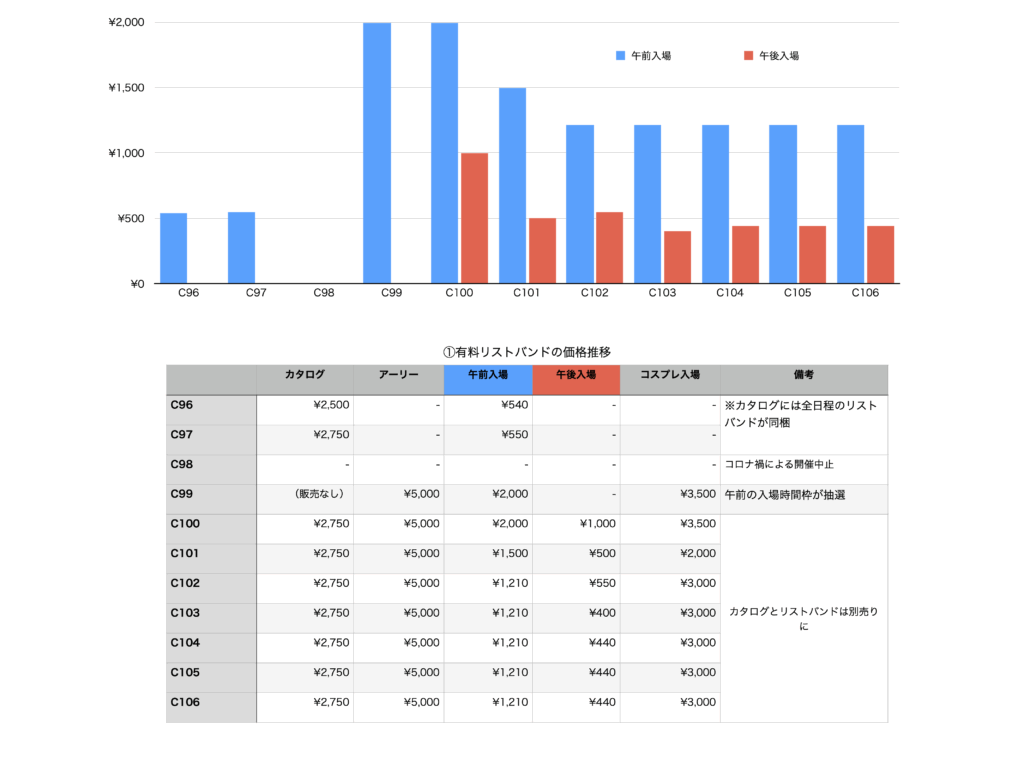Click the C98 x-axis label

point(323,293)
